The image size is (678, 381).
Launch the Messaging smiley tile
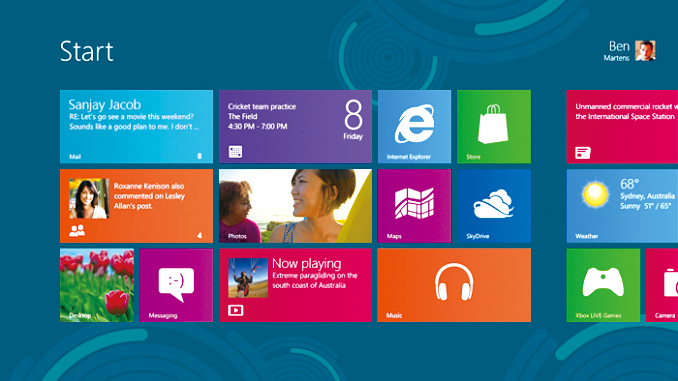click(x=176, y=285)
